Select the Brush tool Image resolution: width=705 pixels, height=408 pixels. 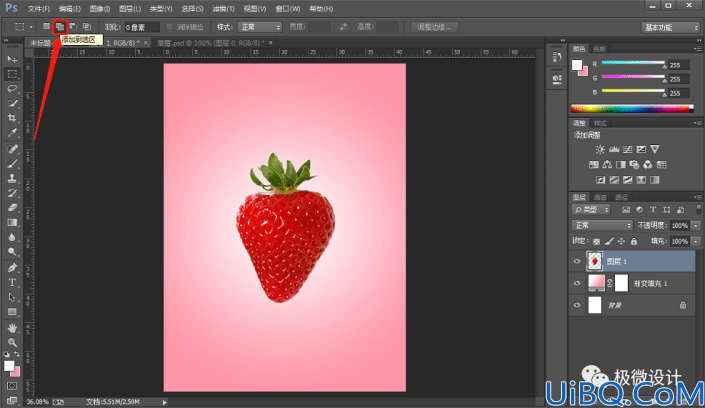click(x=12, y=164)
